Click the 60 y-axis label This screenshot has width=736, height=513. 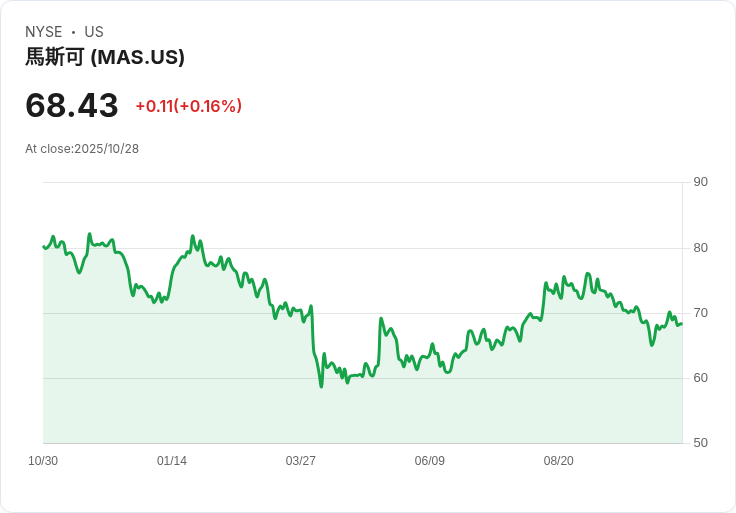(701, 378)
